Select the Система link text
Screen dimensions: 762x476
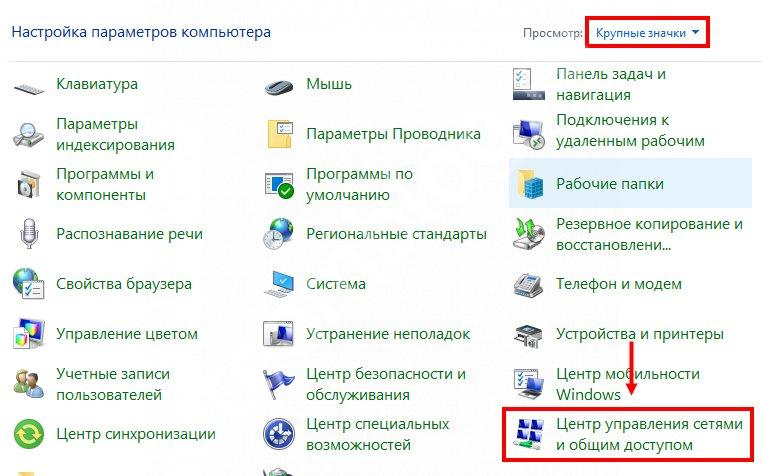pos(336,284)
